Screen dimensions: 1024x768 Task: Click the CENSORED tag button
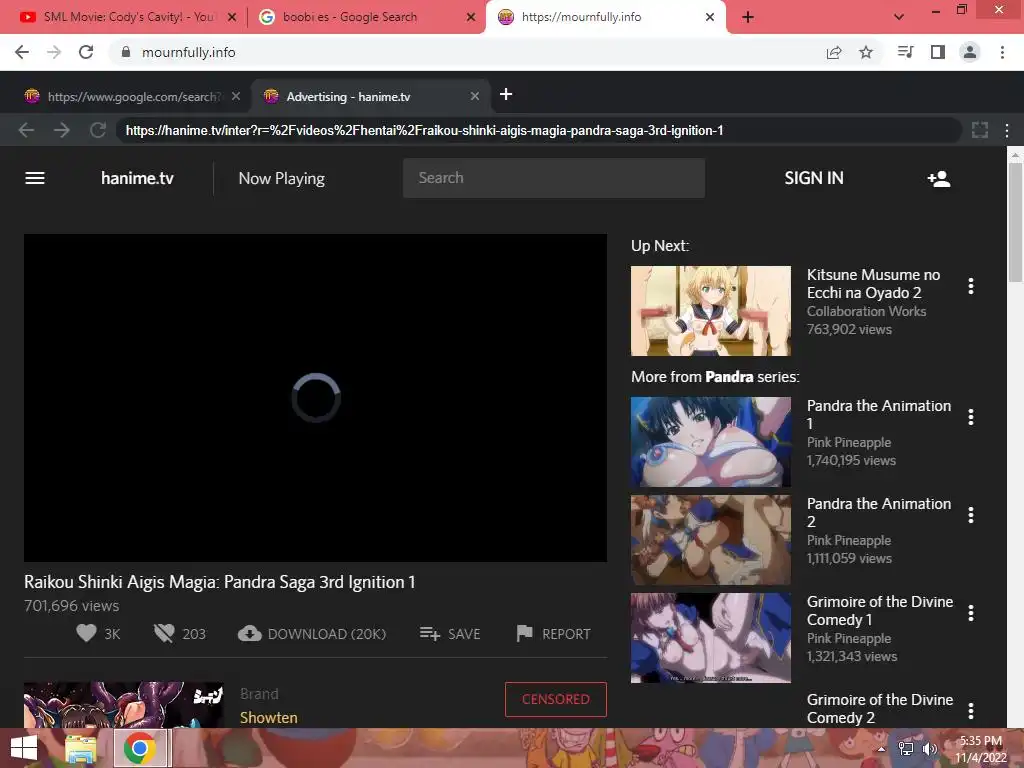(x=556, y=699)
